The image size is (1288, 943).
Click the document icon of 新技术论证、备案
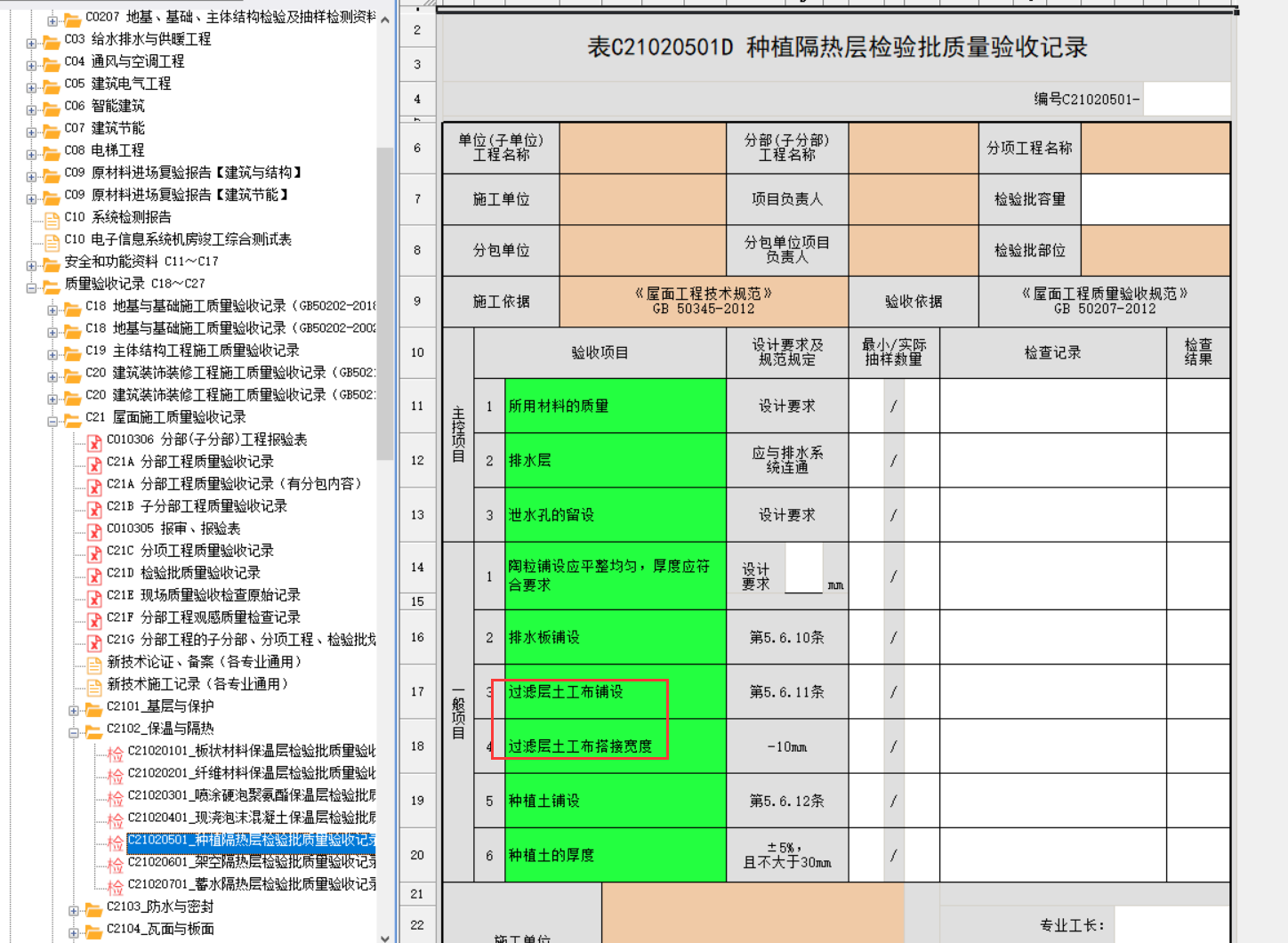tap(94, 664)
